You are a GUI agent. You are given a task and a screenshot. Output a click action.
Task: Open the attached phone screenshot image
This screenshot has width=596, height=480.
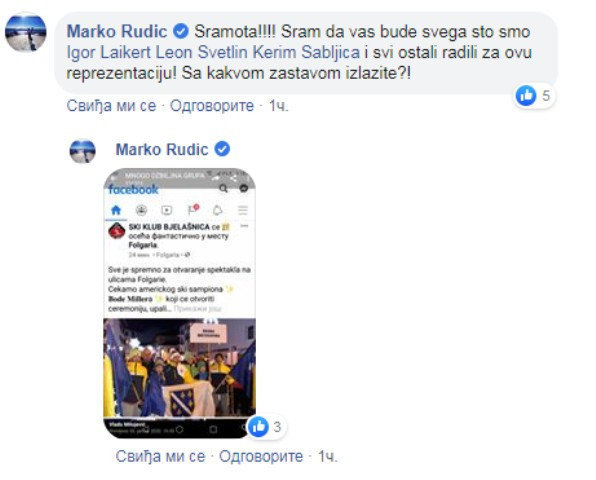179,303
